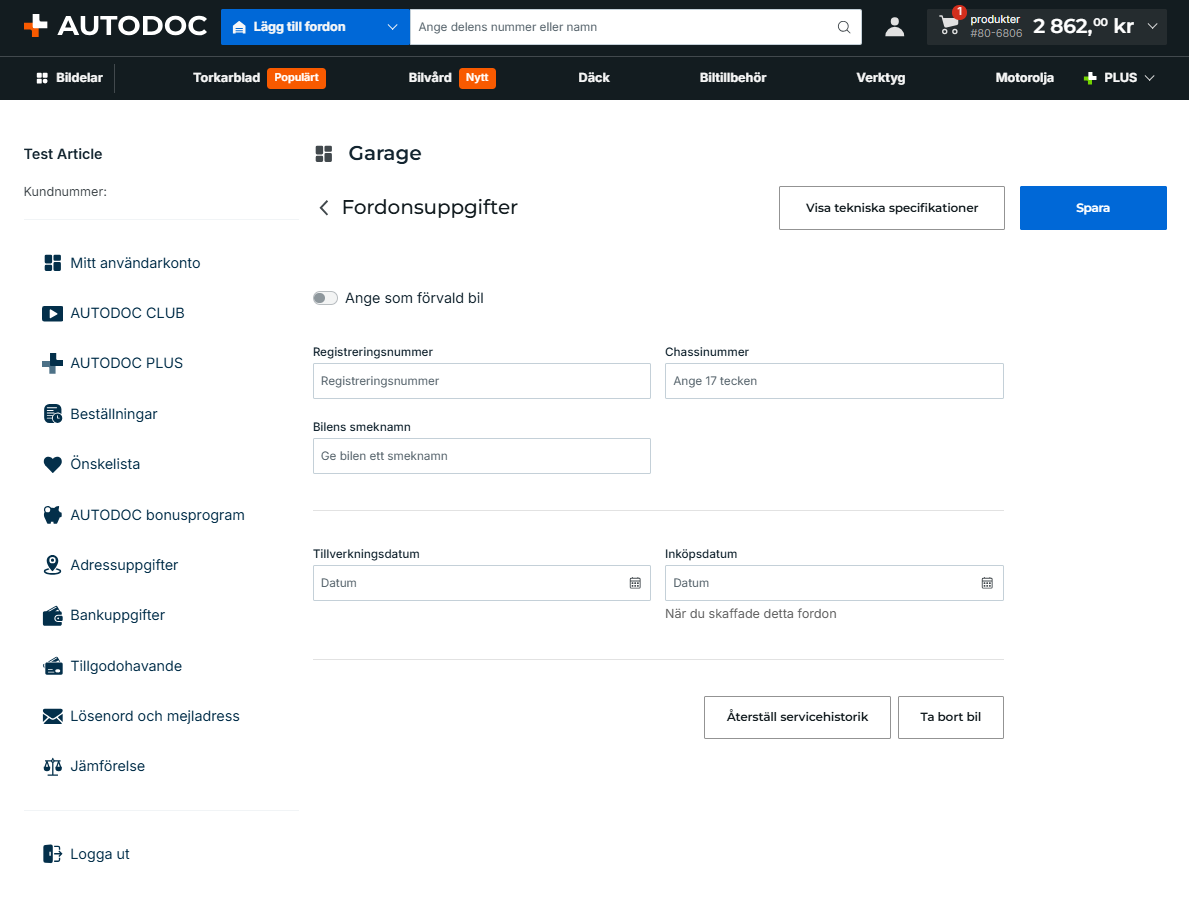The height and width of the screenshot is (903, 1189).
Task: Open the Bankuppgifter link
Action: (118, 616)
